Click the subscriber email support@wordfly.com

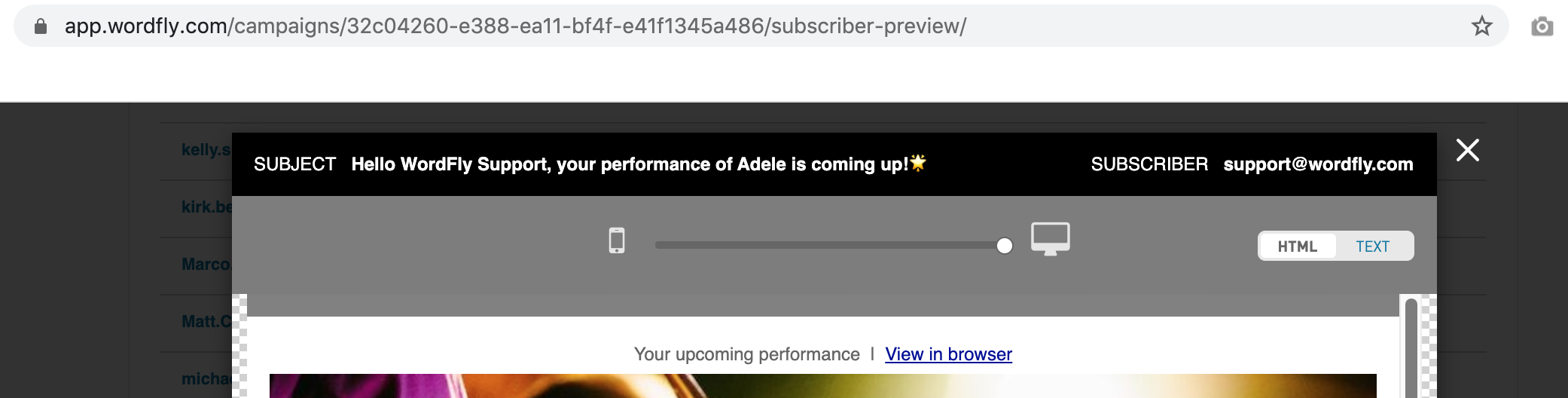[x=1318, y=164]
